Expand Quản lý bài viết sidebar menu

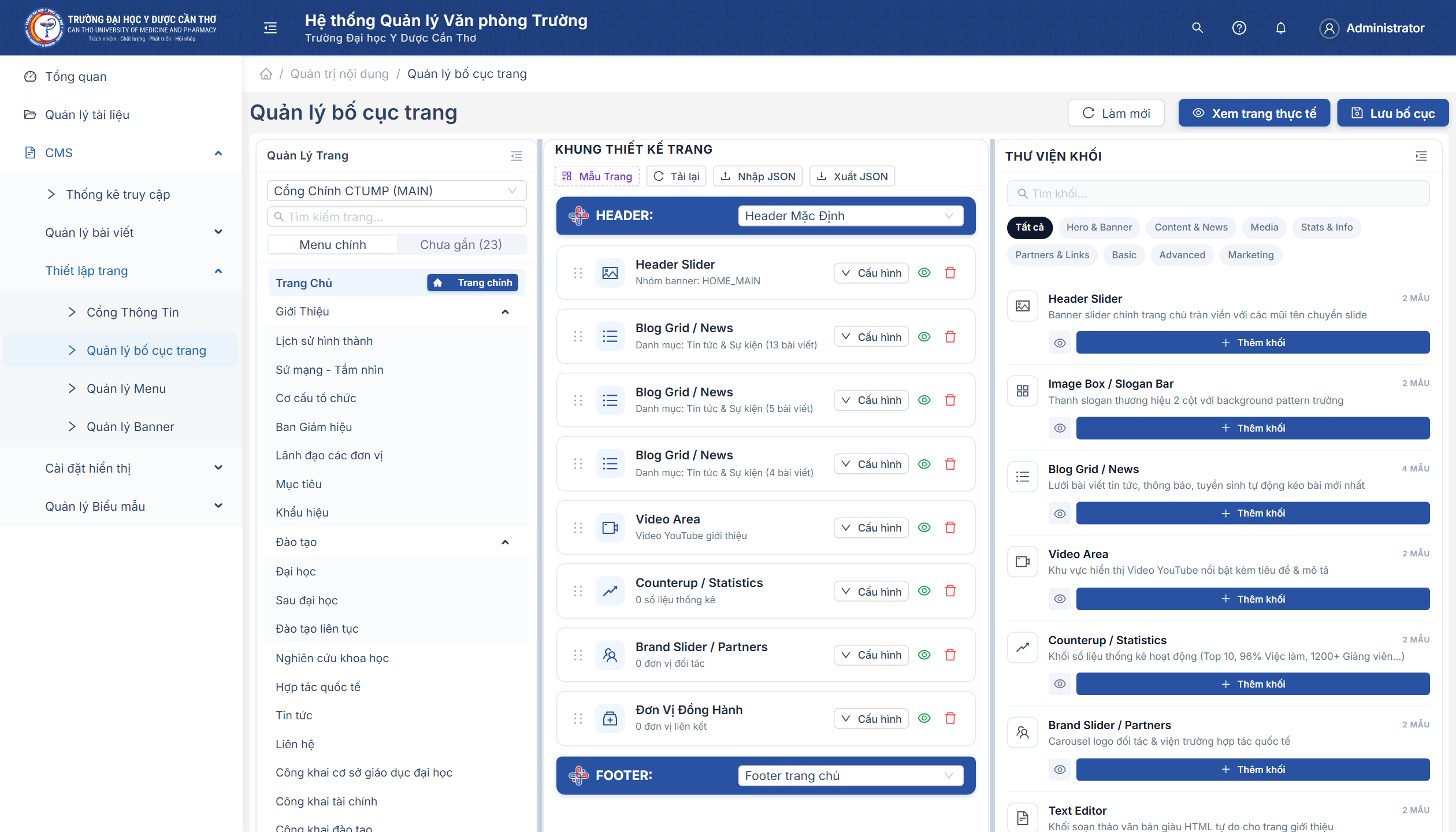click(x=218, y=232)
